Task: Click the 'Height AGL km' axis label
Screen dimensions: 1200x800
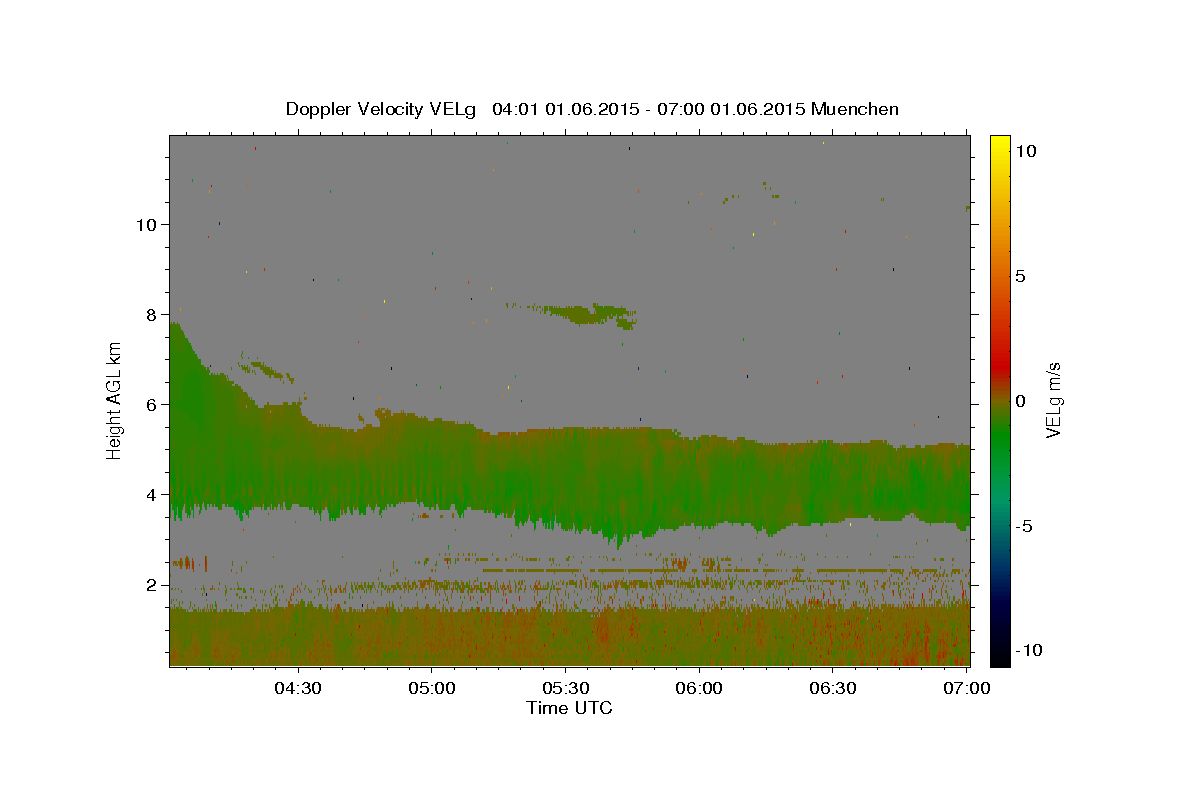Action: (115, 400)
